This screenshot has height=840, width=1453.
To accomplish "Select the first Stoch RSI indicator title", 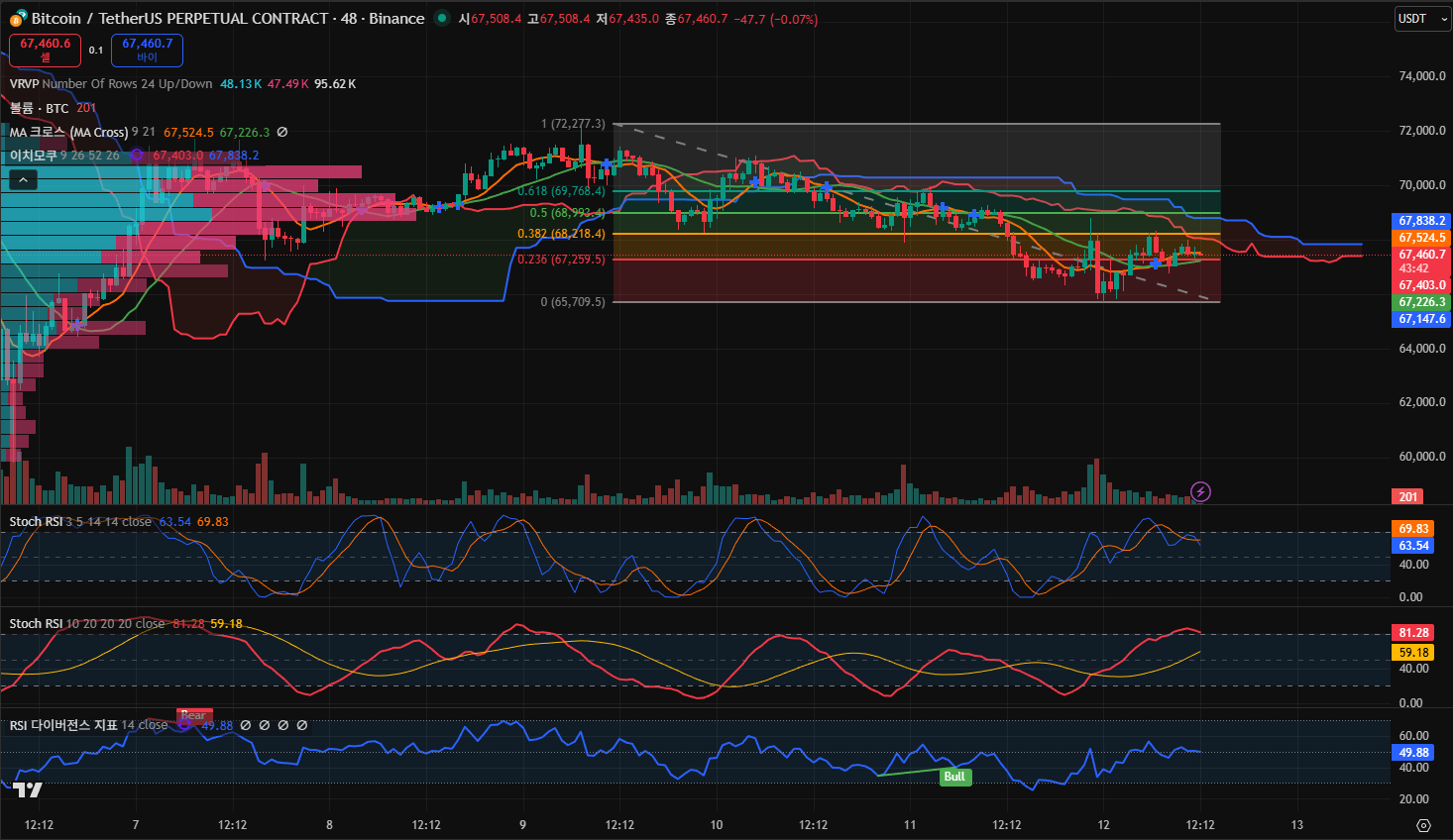I will [x=36, y=522].
